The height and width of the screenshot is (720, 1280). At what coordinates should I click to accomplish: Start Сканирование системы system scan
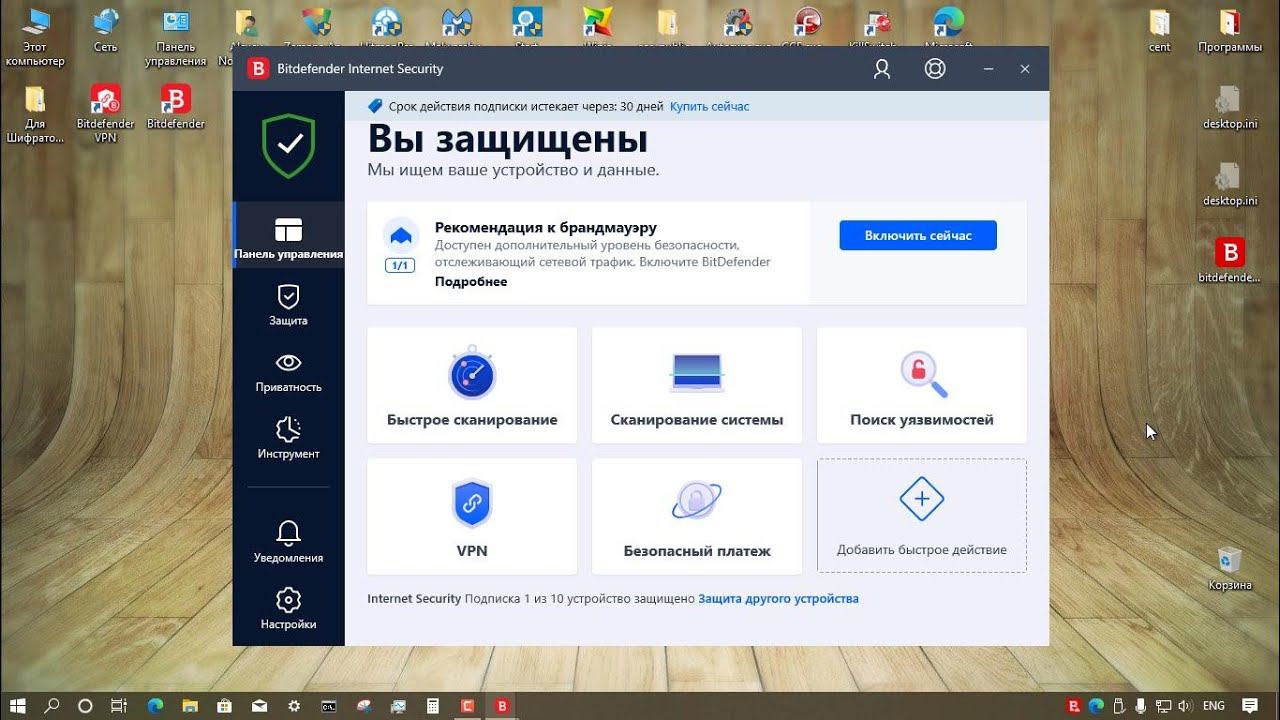697,385
